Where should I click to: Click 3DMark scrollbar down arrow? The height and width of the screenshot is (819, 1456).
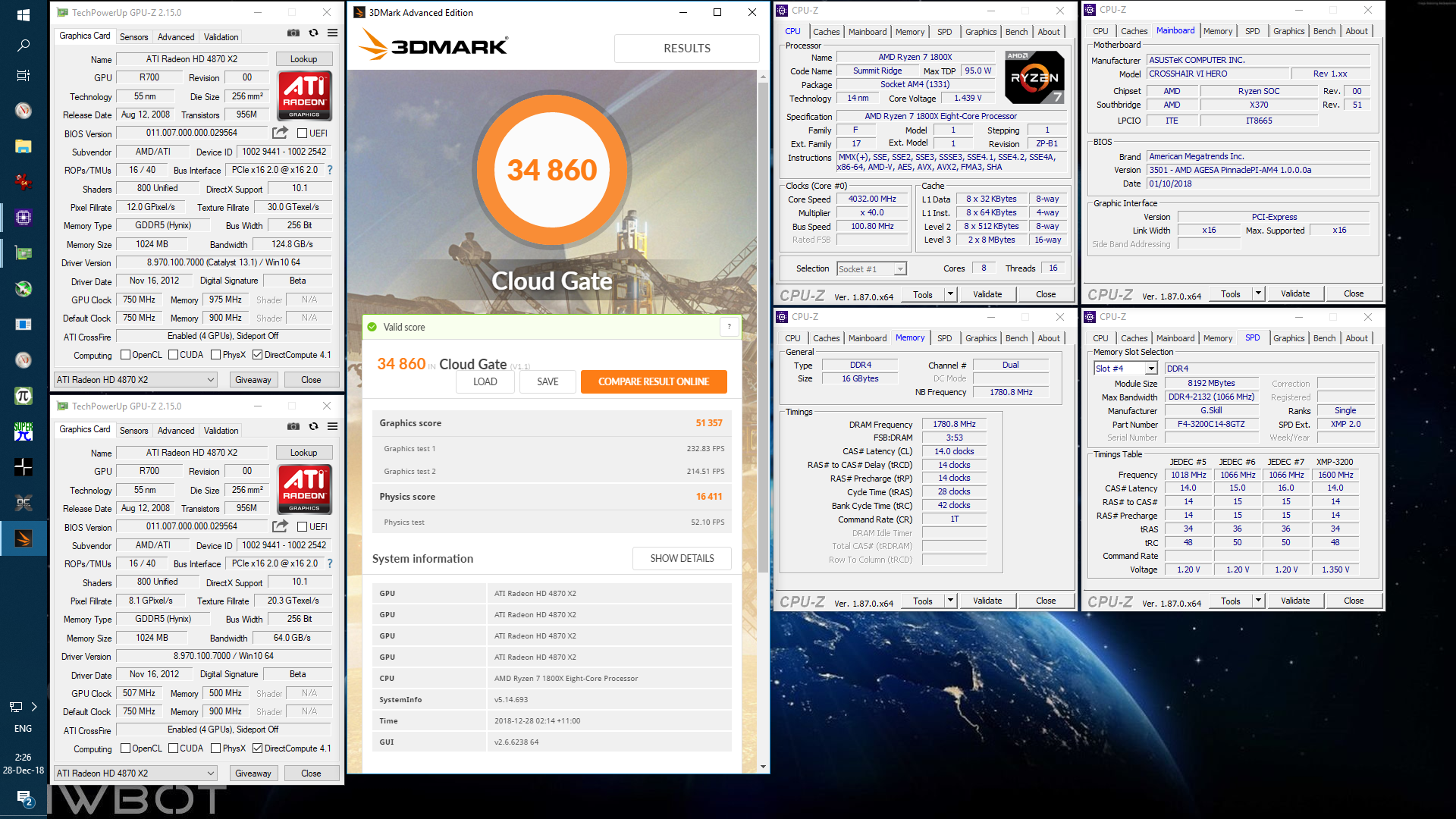pyautogui.click(x=763, y=767)
